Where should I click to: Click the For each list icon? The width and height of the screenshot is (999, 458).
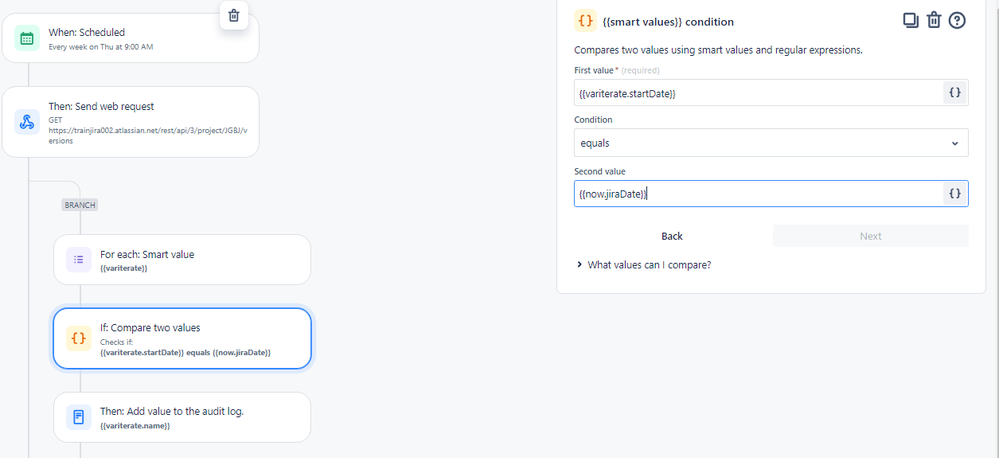point(78,259)
